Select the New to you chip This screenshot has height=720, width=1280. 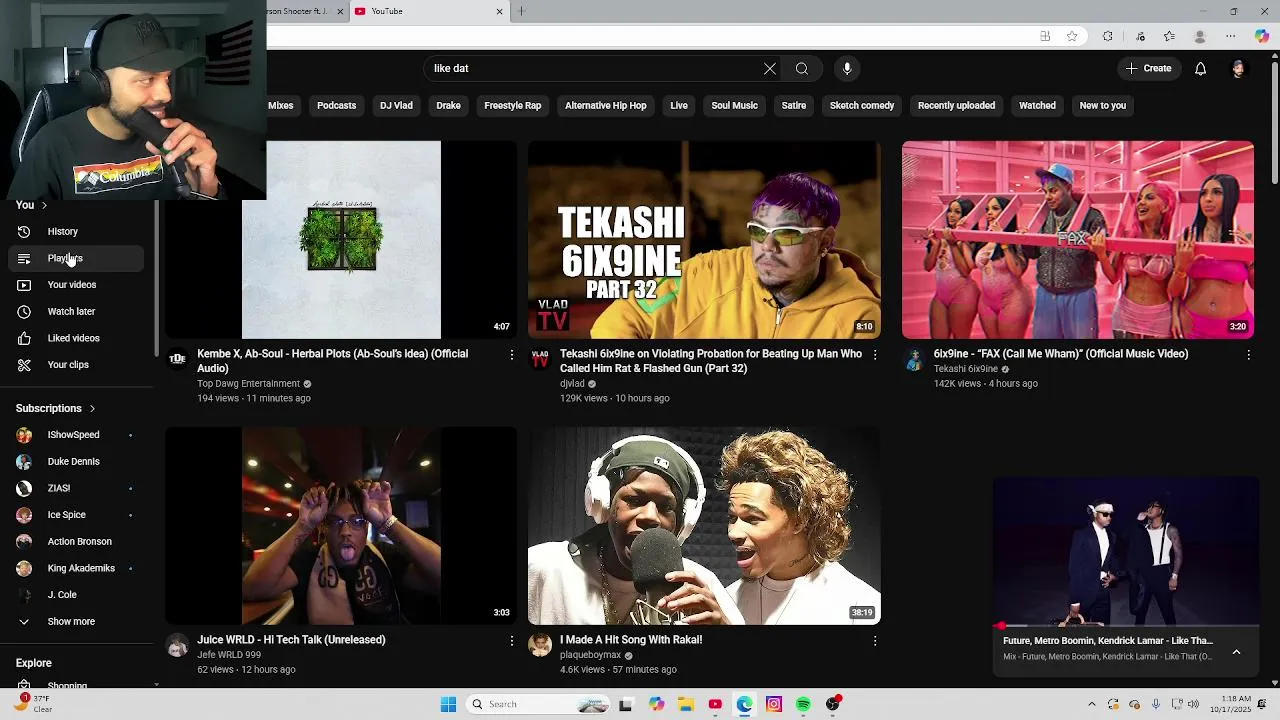point(1102,106)
